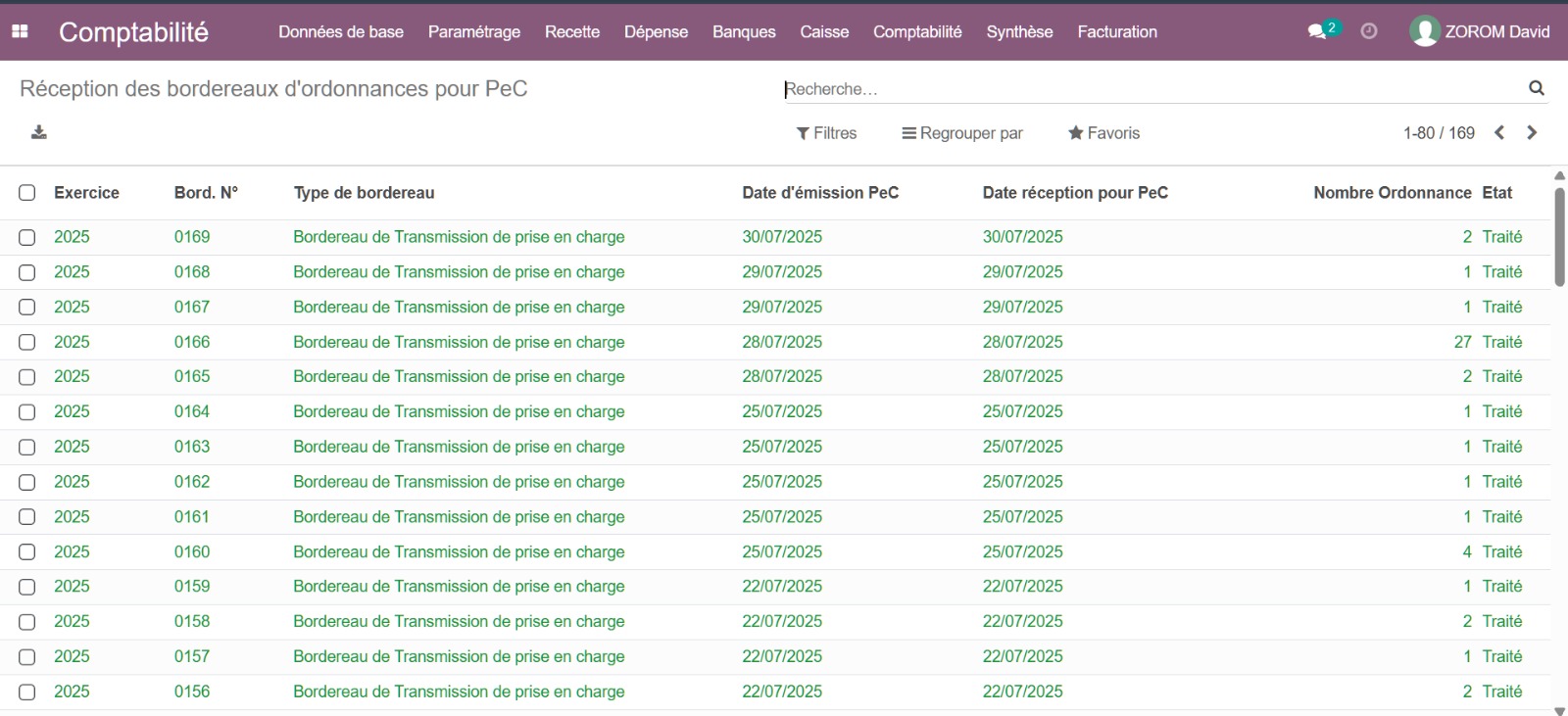Check the box for bordereau 0169

pos(27,237)
